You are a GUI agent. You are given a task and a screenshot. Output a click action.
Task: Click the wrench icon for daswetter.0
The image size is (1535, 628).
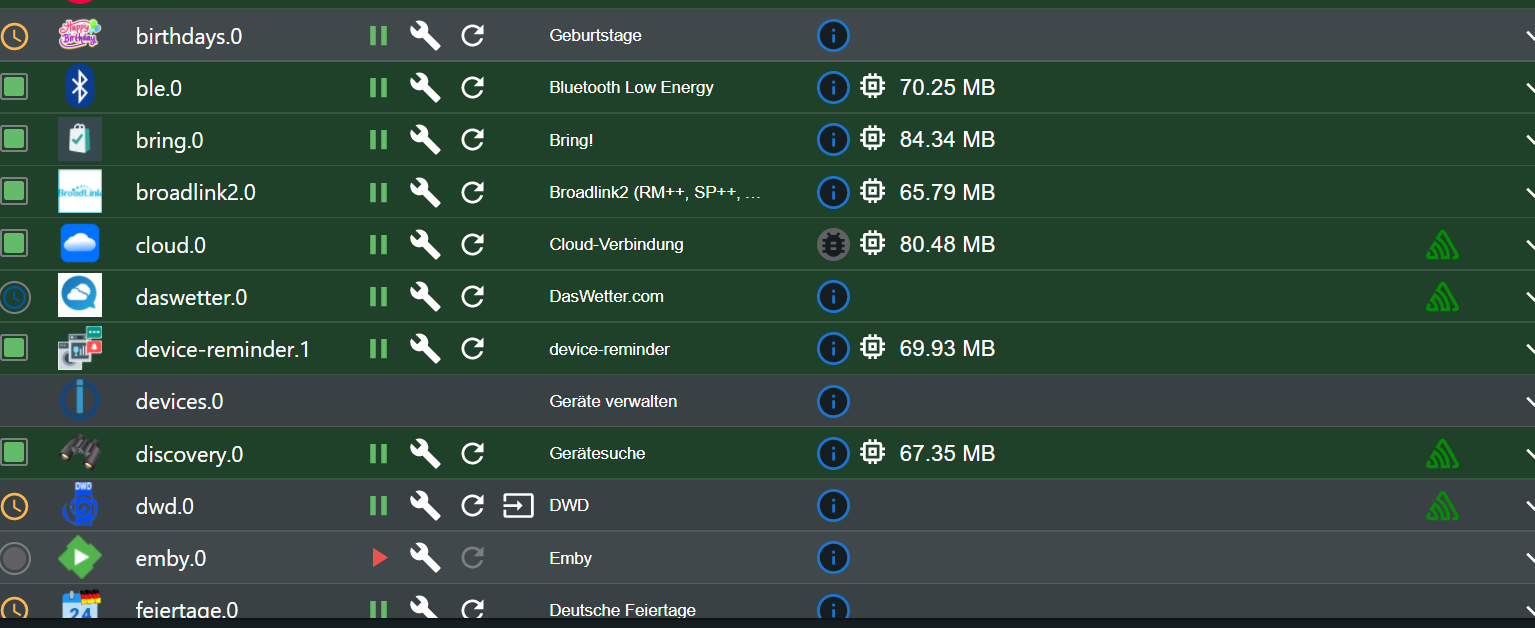pos(425,297)
